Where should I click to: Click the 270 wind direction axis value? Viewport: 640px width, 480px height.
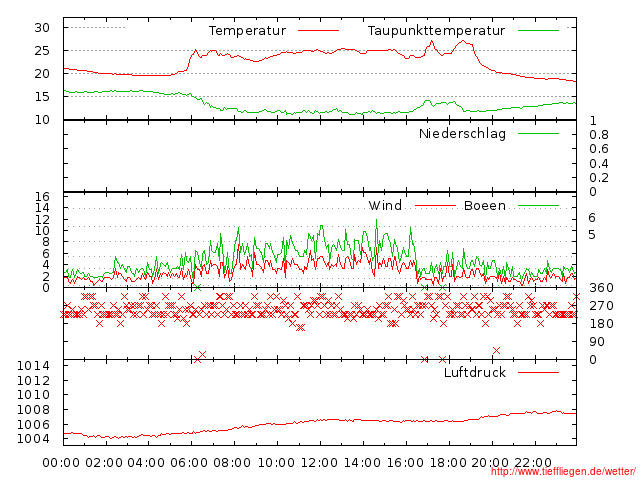pos(601,306)
